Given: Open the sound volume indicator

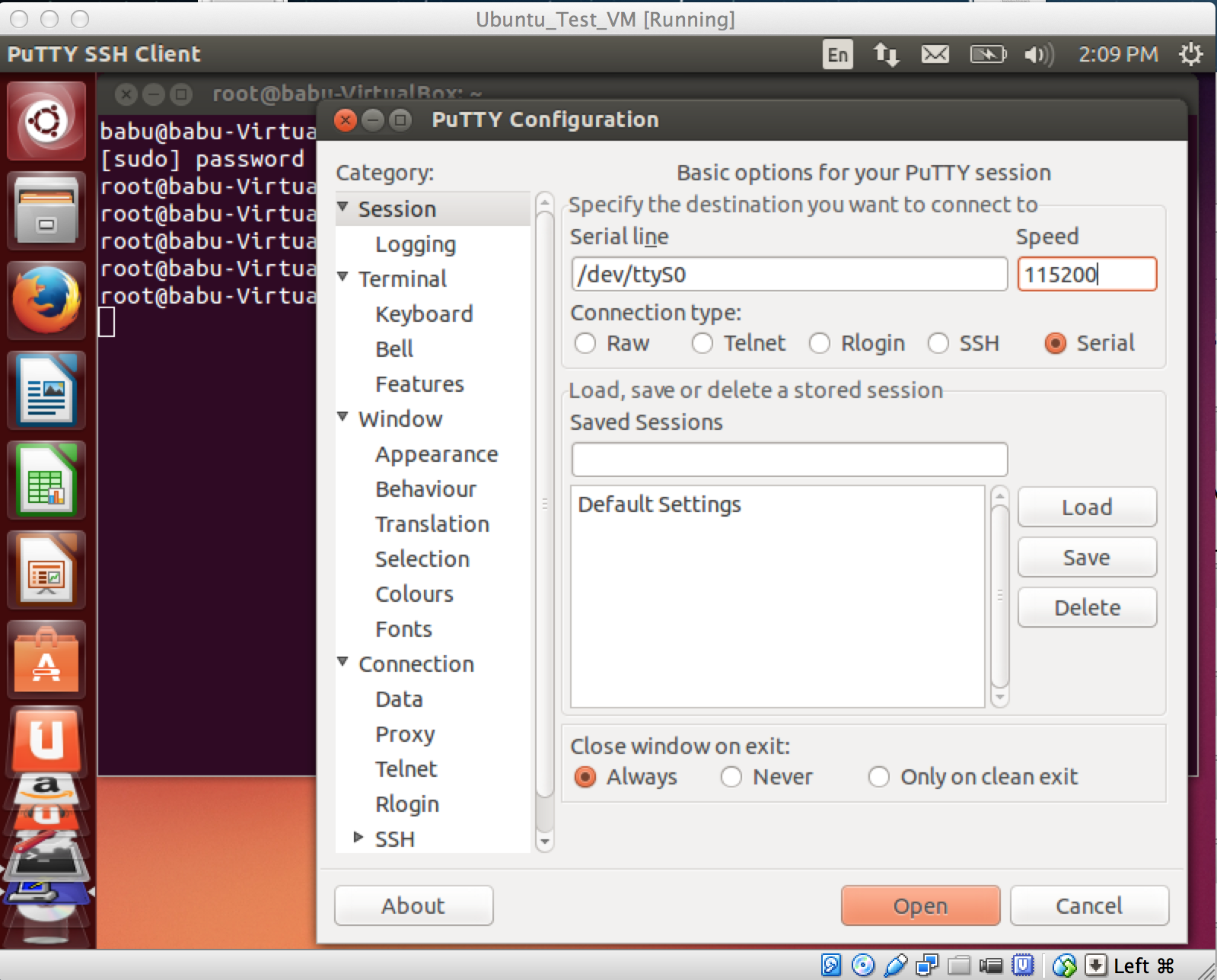Looking at the screenshot, I should (x=1038, y=55).
